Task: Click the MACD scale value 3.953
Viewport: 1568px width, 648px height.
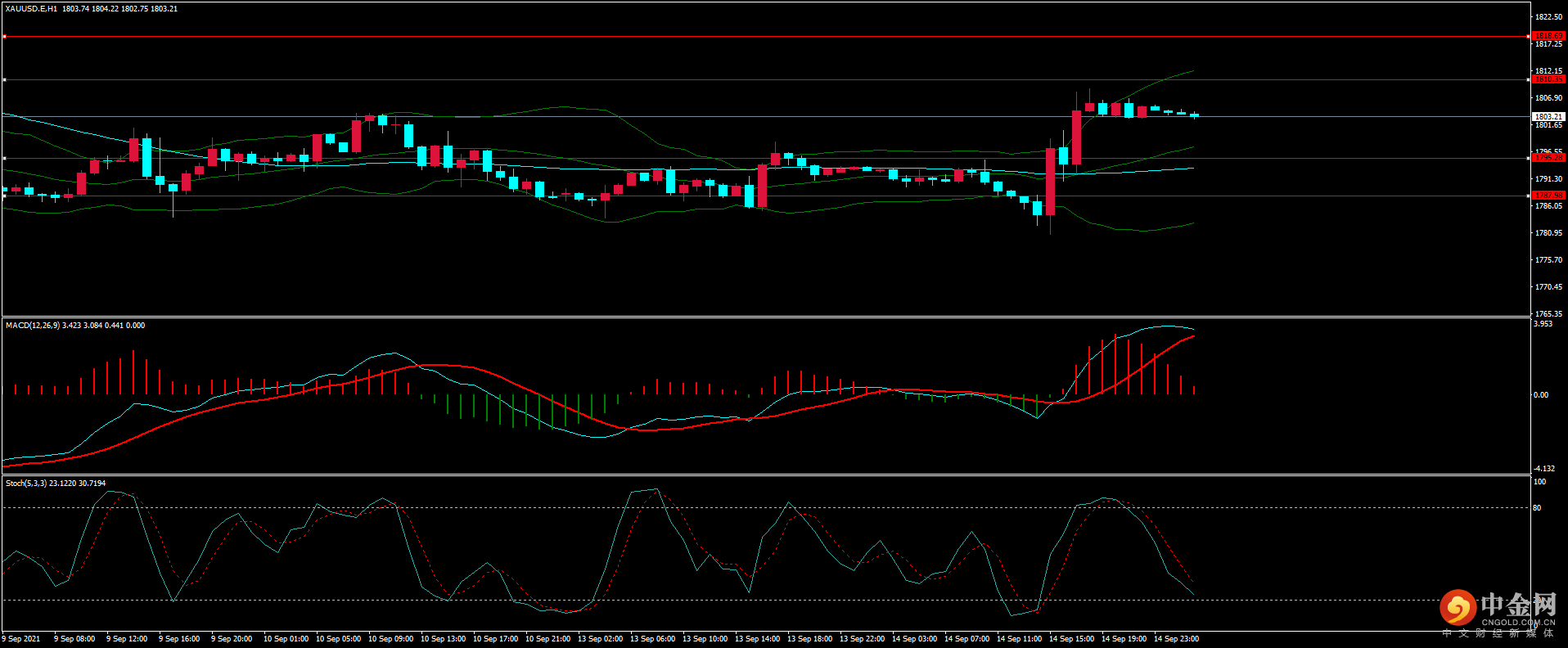Action: click(1543, 324)
